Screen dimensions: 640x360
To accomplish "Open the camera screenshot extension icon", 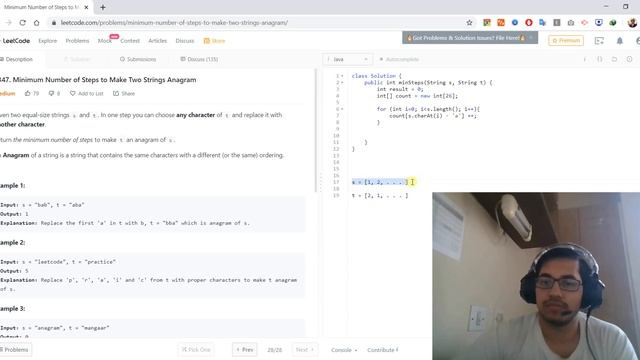I will coord(571,23).
